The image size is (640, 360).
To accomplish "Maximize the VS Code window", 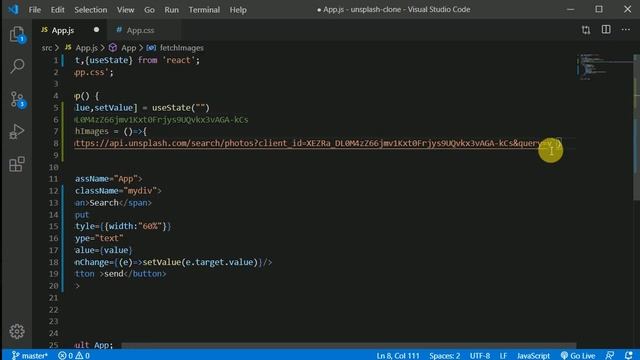I will pos(599,9).
